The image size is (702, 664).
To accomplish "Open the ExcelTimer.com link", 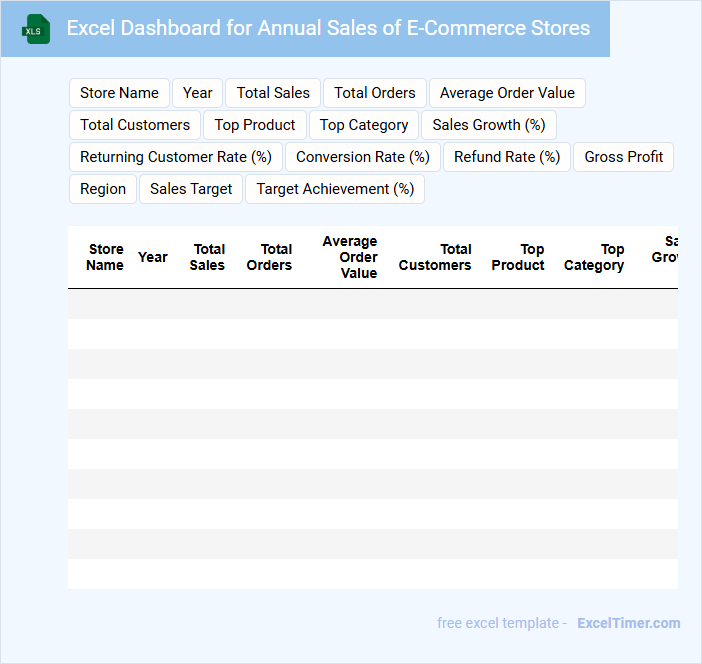I will 628,623.
